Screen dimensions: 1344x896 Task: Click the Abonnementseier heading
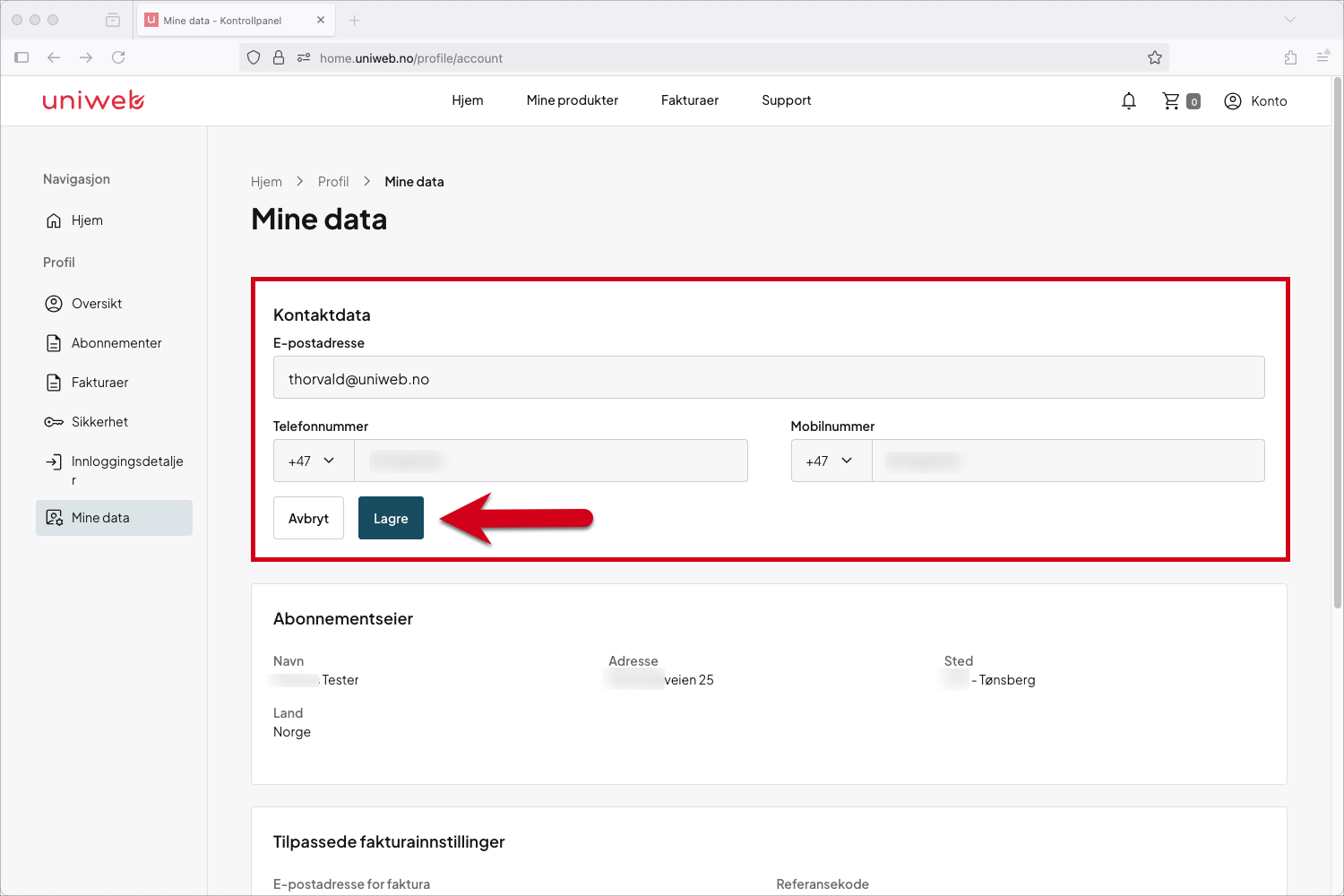[343, 619]
